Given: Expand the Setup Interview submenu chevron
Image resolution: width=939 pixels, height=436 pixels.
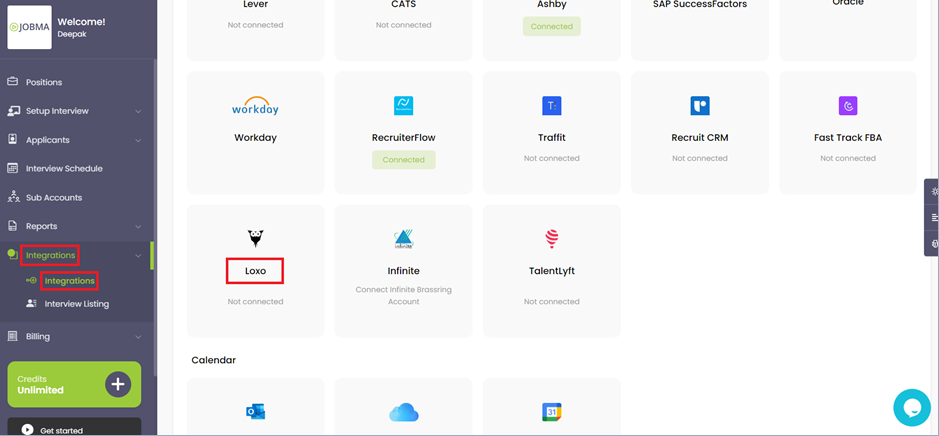Looking at the screenshot, I should pyautogui.click(x=138, y=111).
